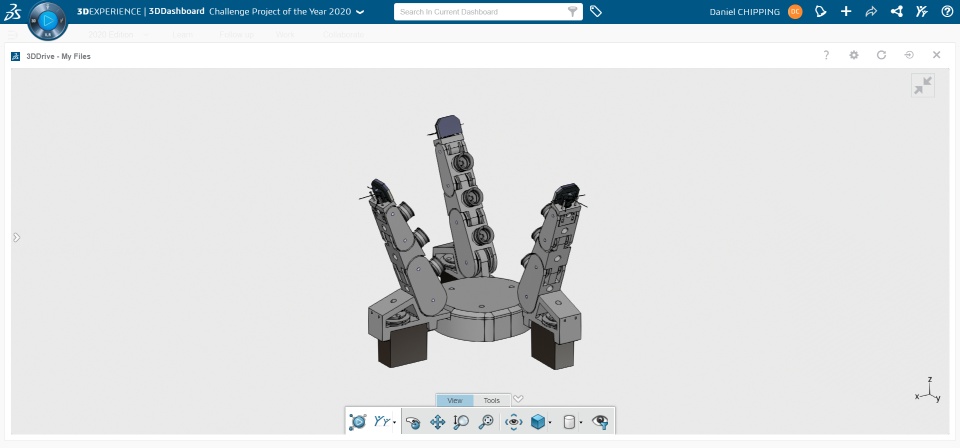
Task: Expand the dashboard title dropdown chevron
Action: pos(360,12)
